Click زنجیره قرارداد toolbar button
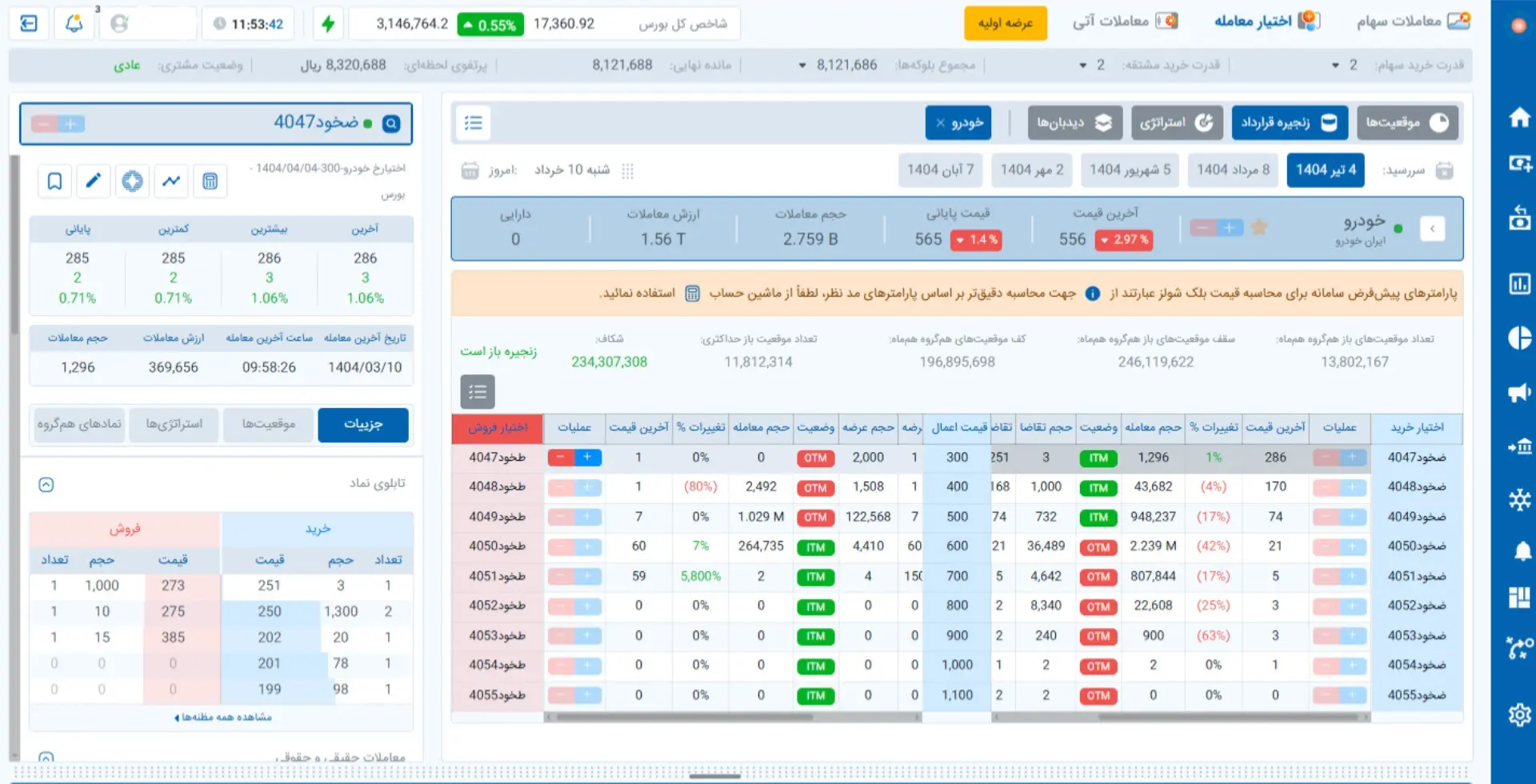Viewport: 1536px width, 784px height. coord(1289,122)
